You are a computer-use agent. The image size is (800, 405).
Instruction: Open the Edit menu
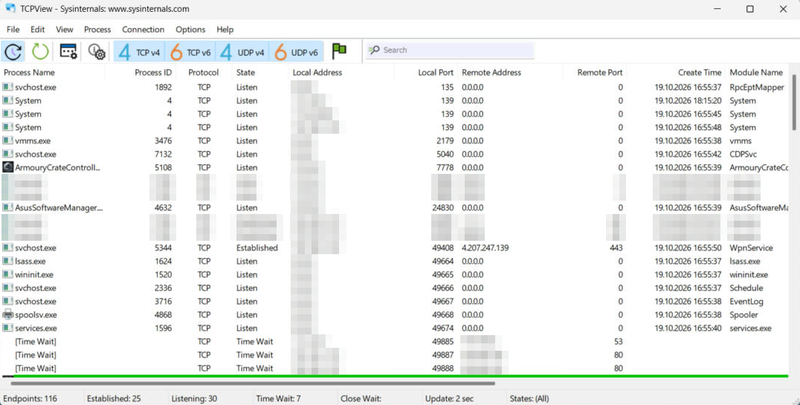pos(37,30)
